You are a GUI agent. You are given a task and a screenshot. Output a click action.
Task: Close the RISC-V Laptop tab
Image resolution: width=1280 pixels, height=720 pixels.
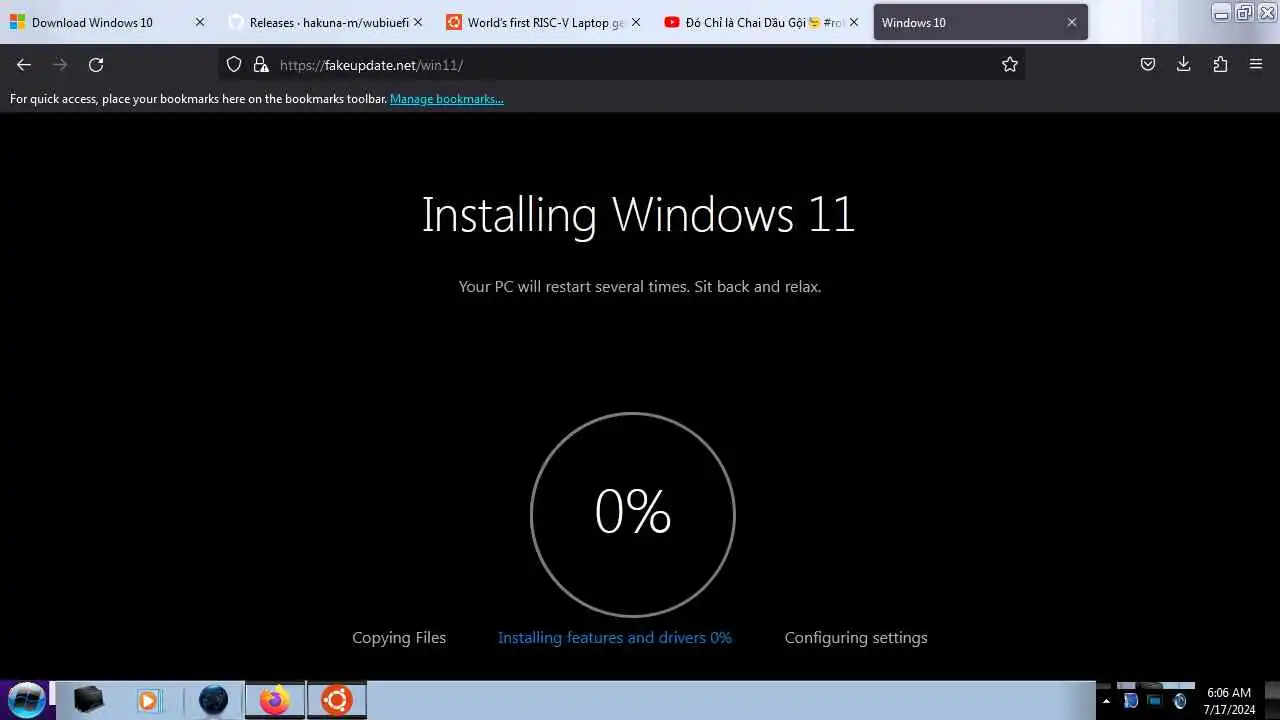click(x=635, y=22)
